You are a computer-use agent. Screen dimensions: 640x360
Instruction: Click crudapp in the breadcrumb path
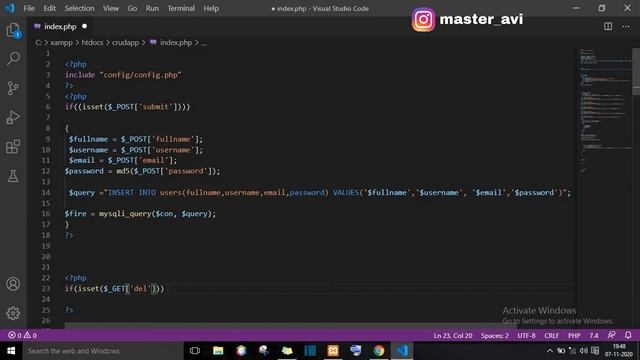coord(126,42)
